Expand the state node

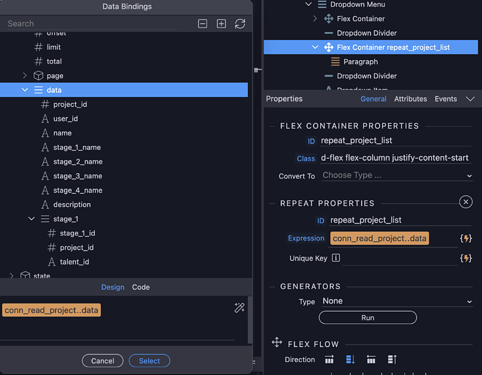12,276
